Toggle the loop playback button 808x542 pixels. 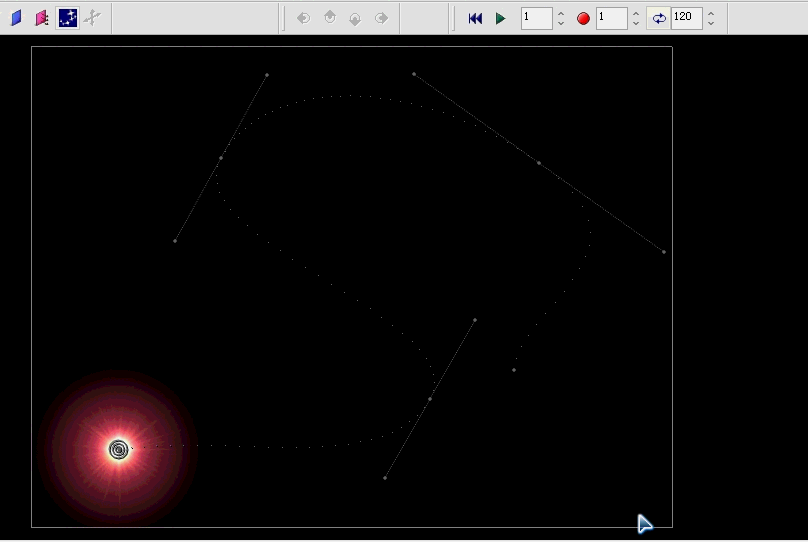pos(659,19)
